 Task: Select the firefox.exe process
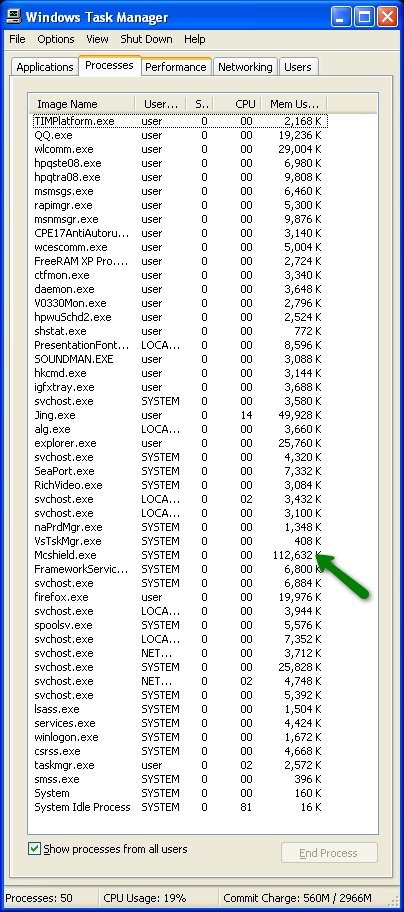[x=178, y=597]
